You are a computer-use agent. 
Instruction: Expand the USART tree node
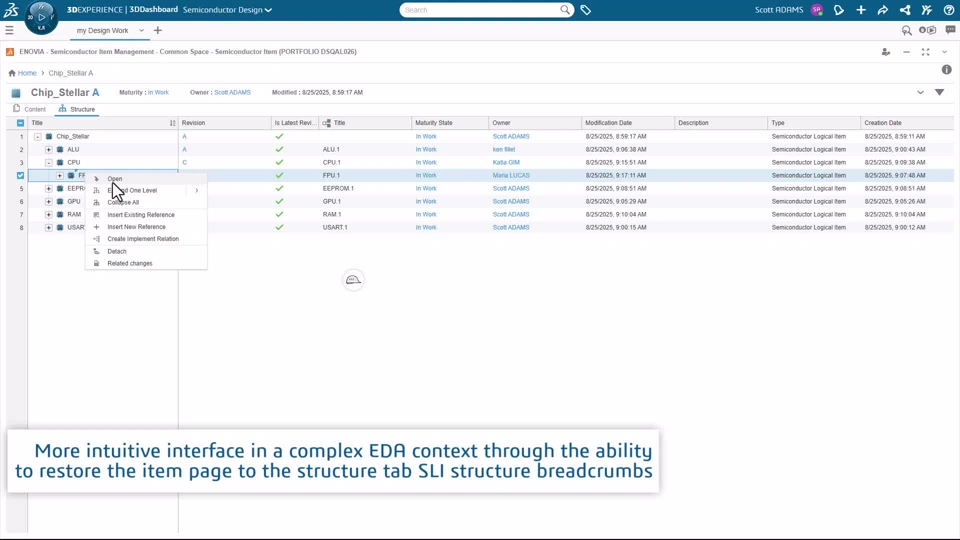click(x=48, y=228)
